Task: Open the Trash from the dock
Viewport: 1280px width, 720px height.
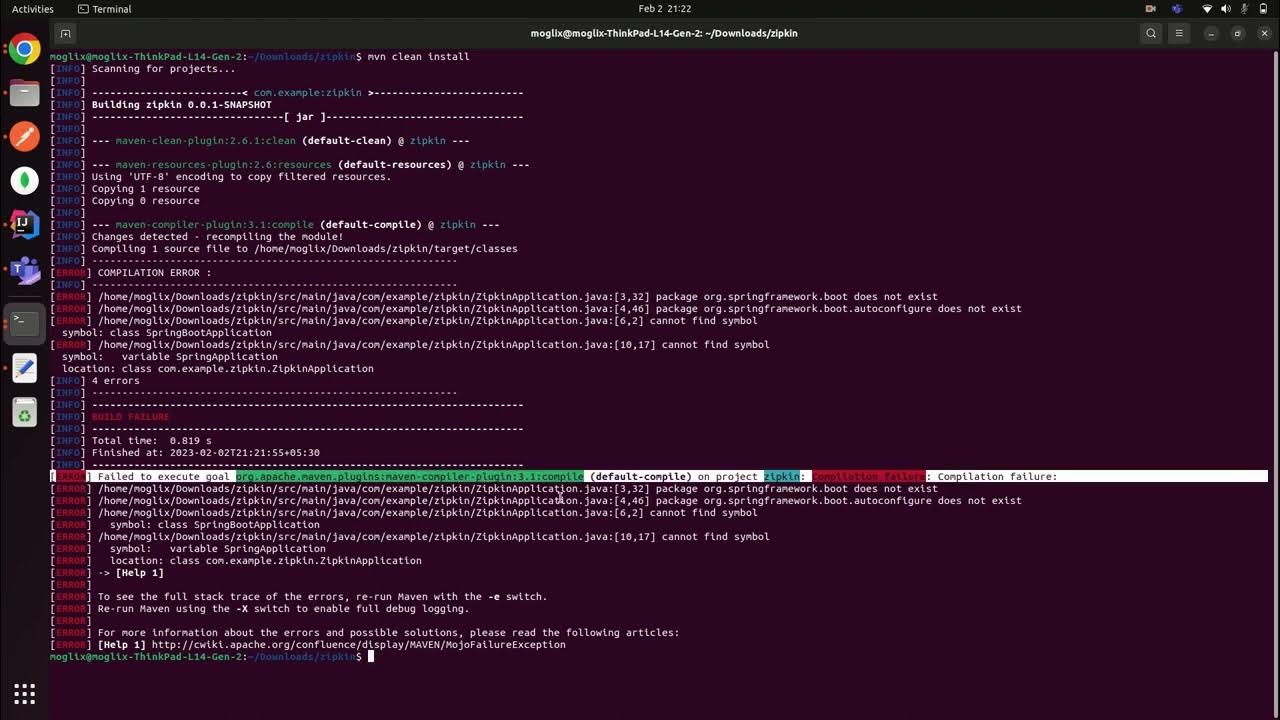Action: coord(25,412)
